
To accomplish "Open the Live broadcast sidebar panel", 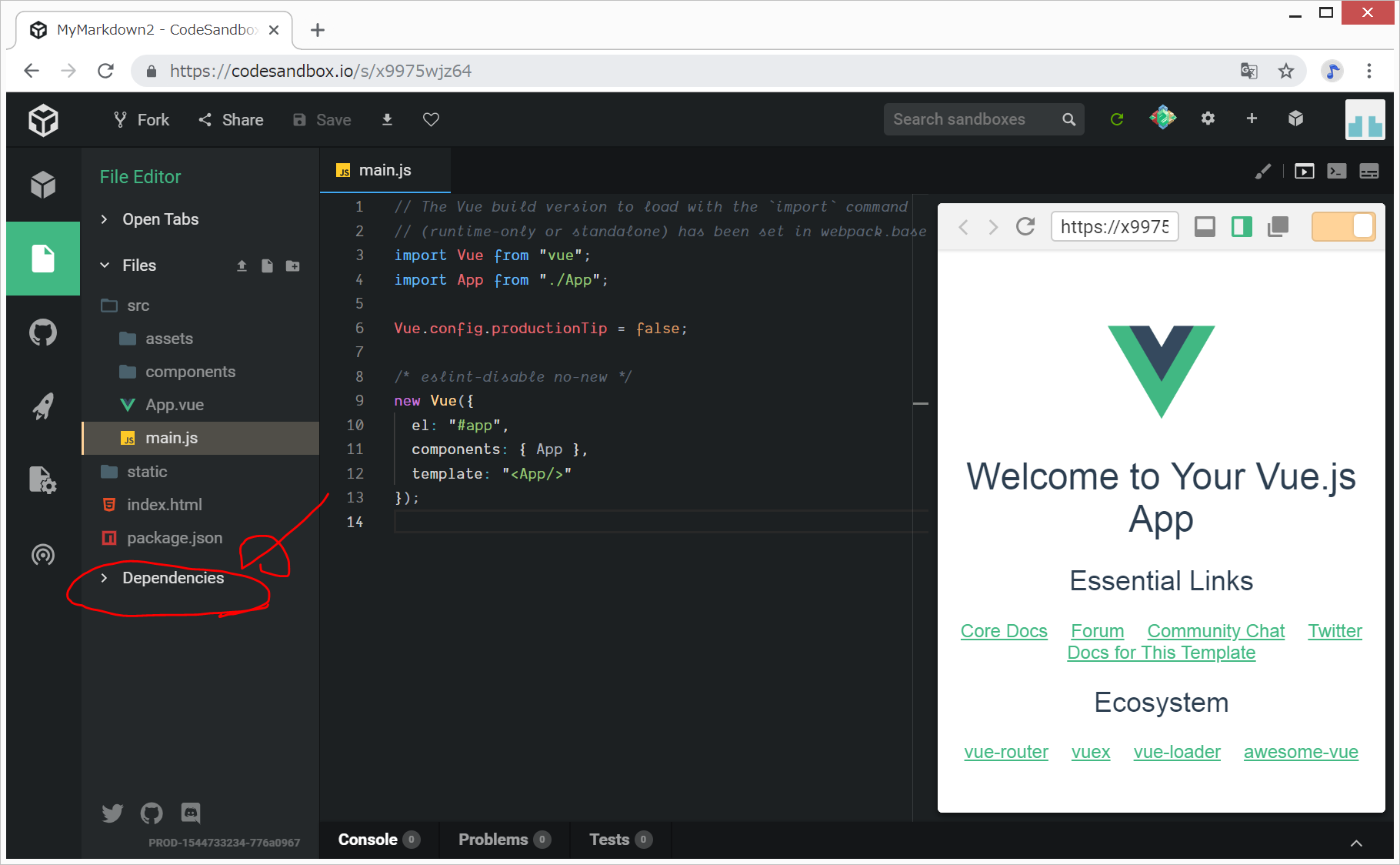I will (x=43, y=554).
